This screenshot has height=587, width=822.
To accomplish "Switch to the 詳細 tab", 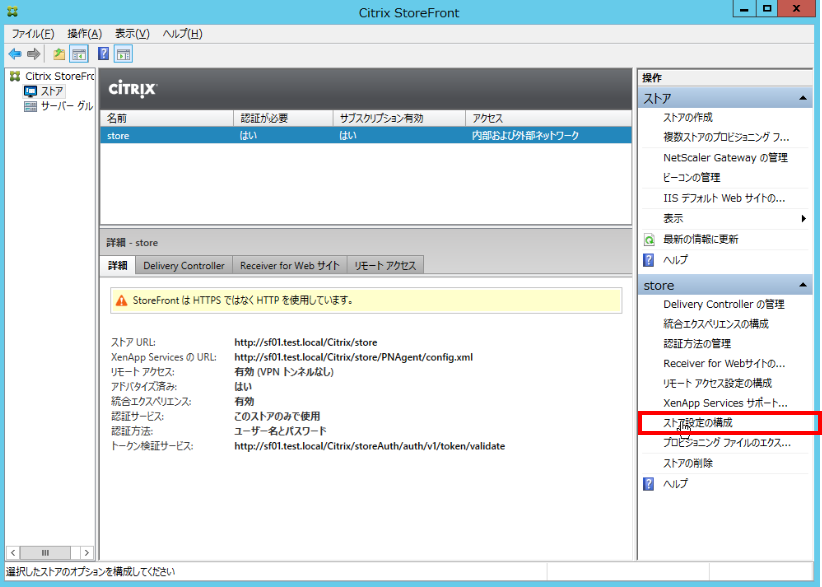I will (x=118, y=266).
